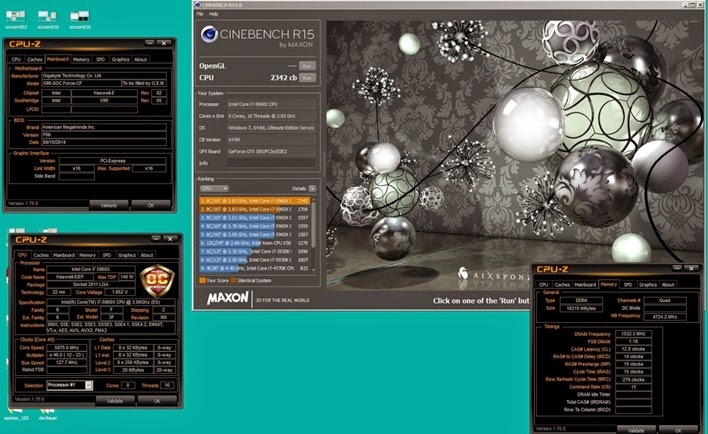Click the BIOS date 09/15/2014 field
Screen dimensions: 708x434
104,142
